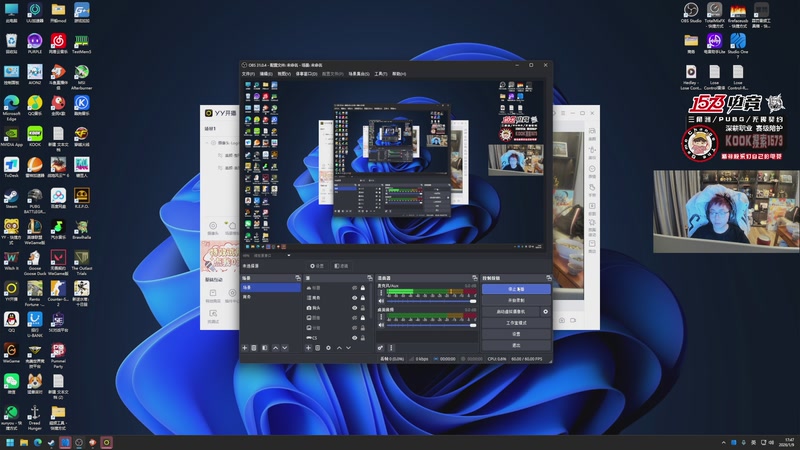Unlock the topmost source in the Sources list
800x450 pixels.
click(363, 288)
